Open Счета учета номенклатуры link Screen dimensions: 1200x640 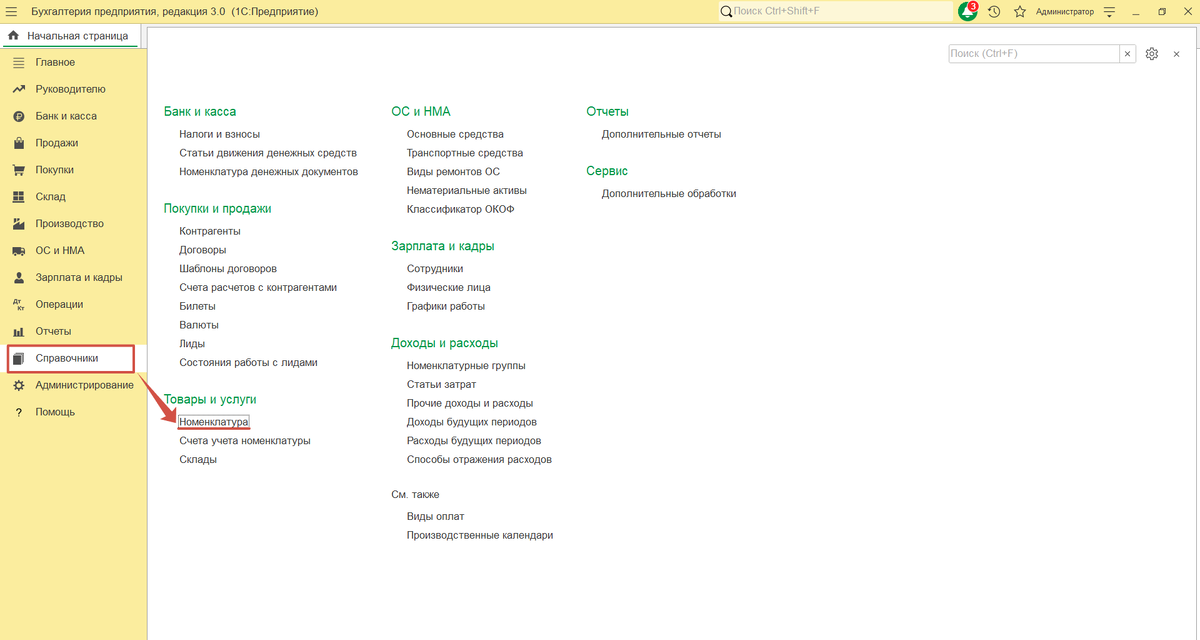(x=245, y=441)
